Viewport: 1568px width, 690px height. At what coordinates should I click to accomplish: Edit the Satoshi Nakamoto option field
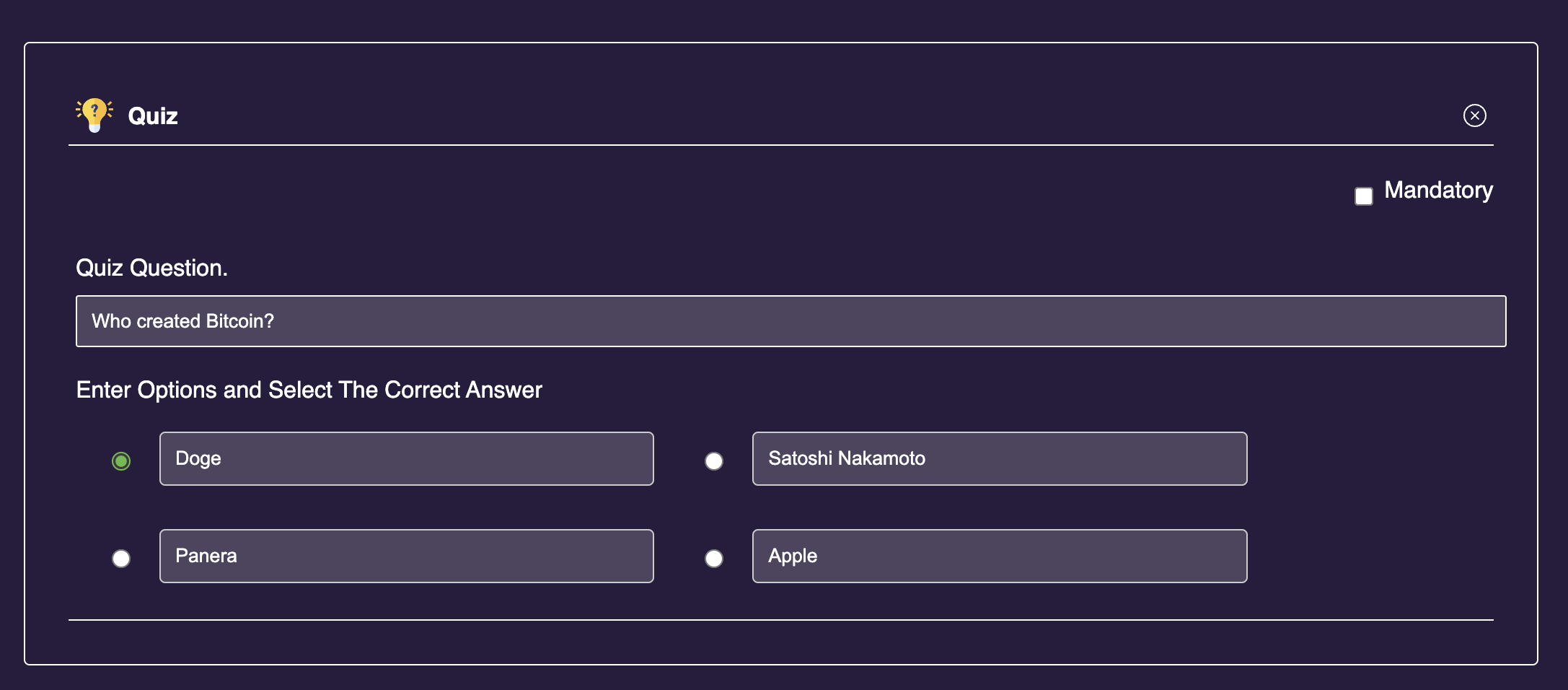point(1000,458)
